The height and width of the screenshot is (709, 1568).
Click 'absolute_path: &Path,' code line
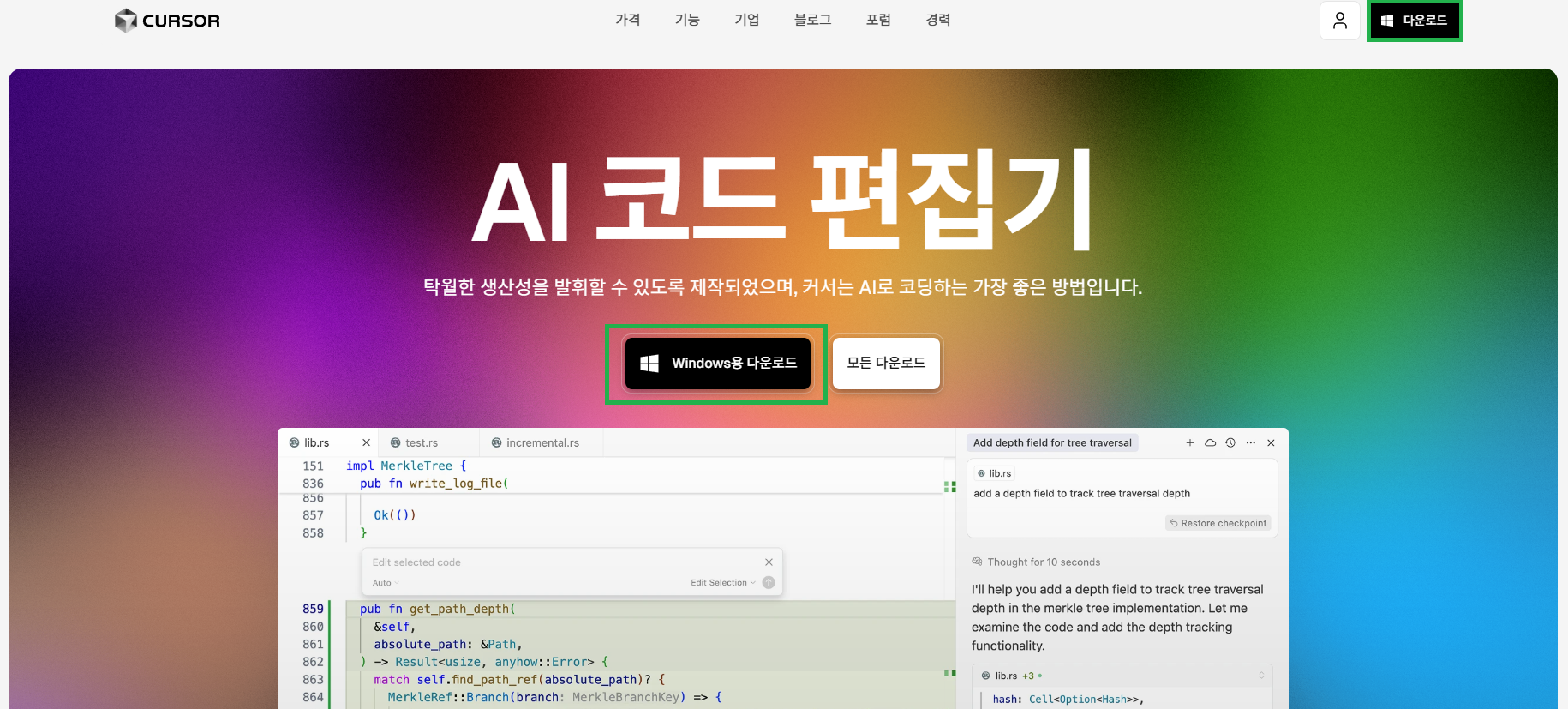point(447,644)
